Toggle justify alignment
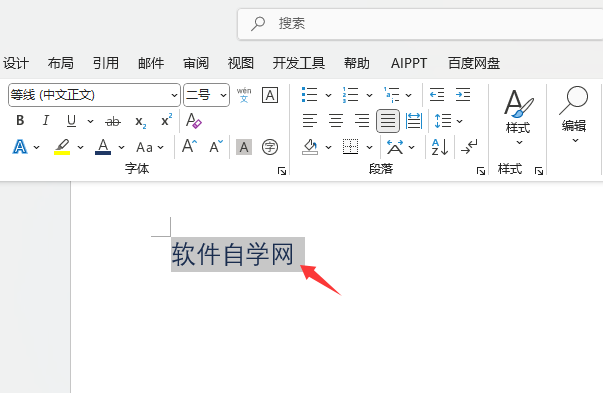Image resolution: width=603 pixels, height=393 pixels. pyautogui.click(x=388, y=121)
